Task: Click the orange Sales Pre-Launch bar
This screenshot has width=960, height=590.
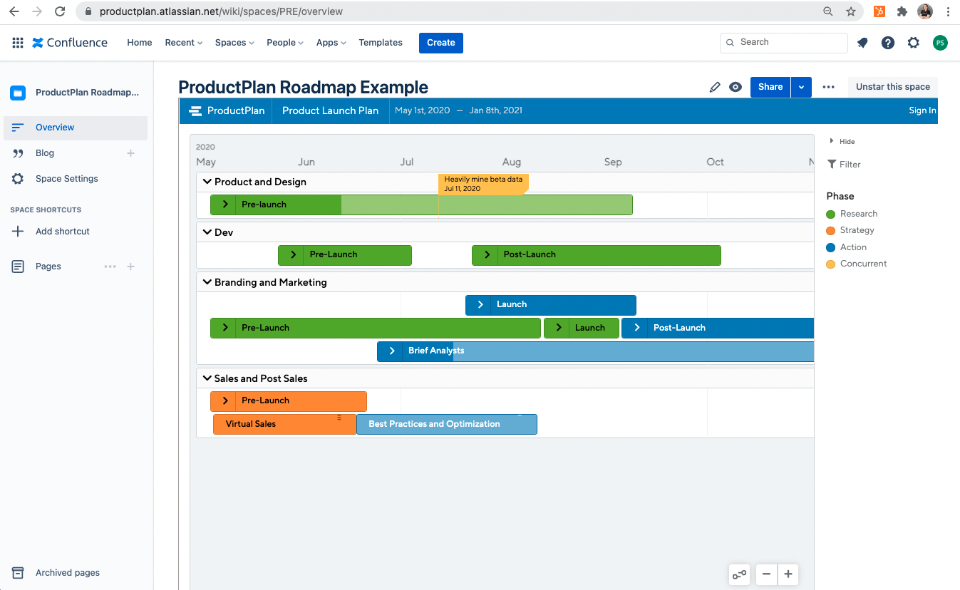Action: point(288,401)
